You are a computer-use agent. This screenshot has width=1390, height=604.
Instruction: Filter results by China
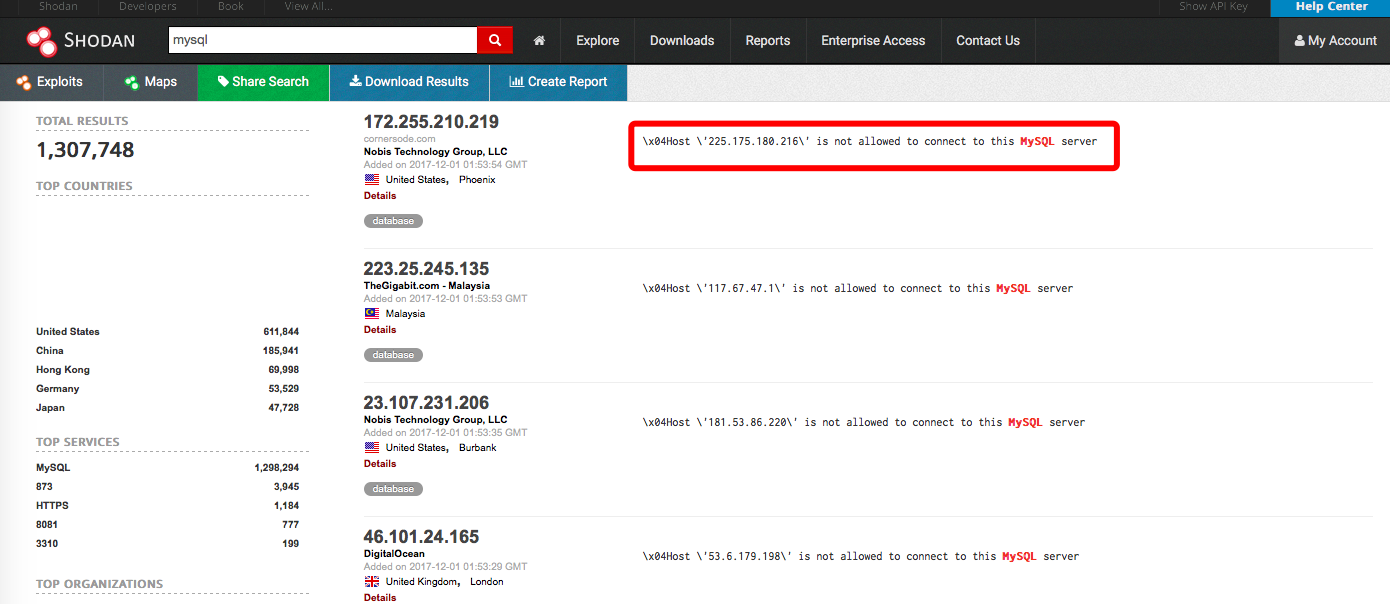tap(50, 351)
